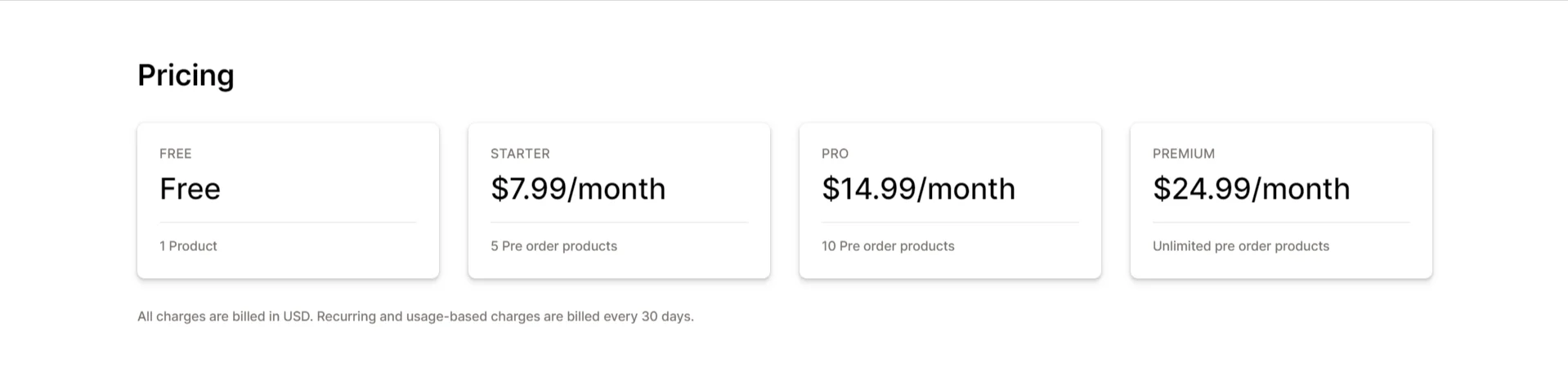Click the large Free price text
This screenshot has height=381, width=1568.
tap(190, 189)
